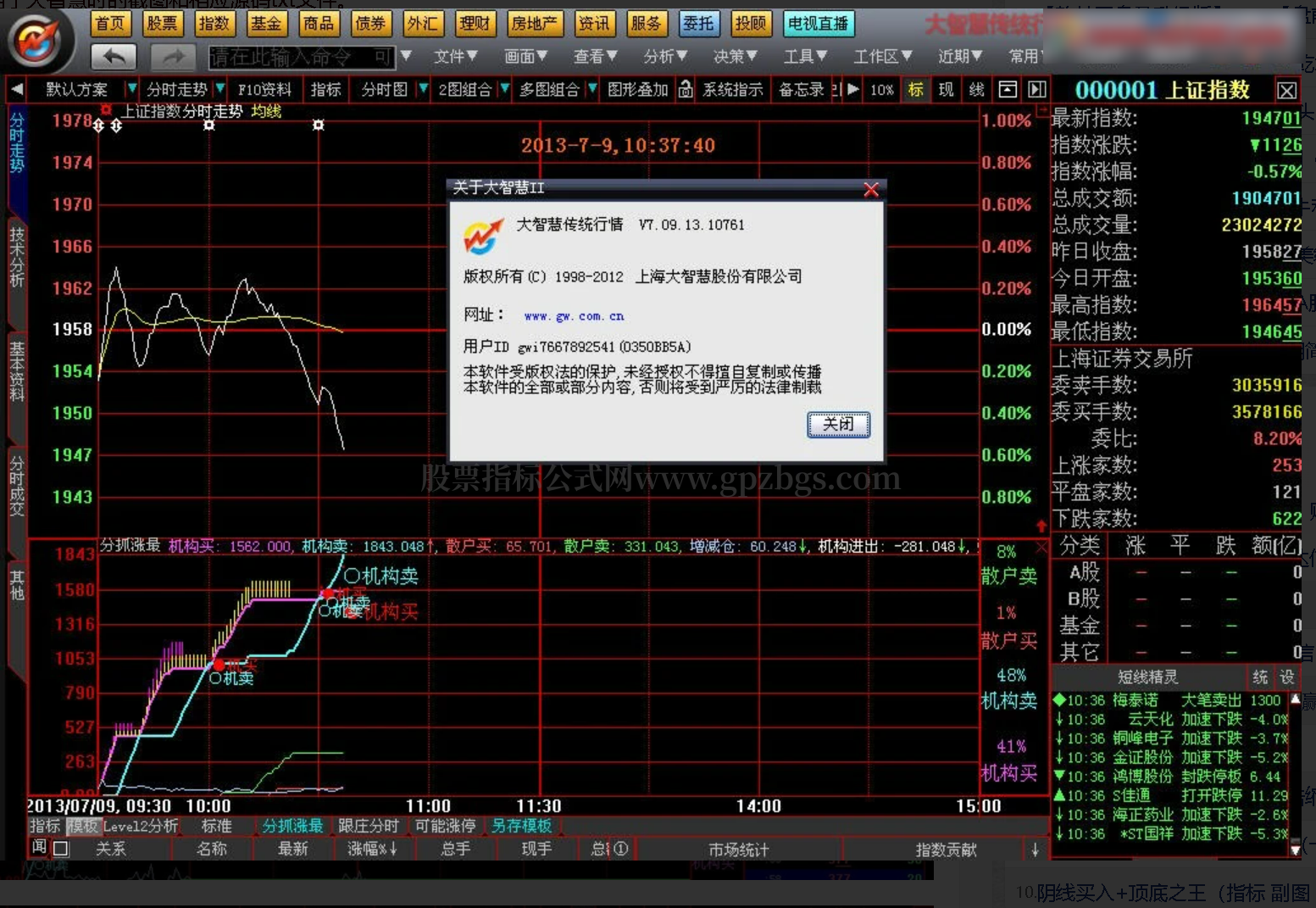Toggle the 现 display mode
The width and height of the screenshot is (1316, 908).
(x=947, y=89)
